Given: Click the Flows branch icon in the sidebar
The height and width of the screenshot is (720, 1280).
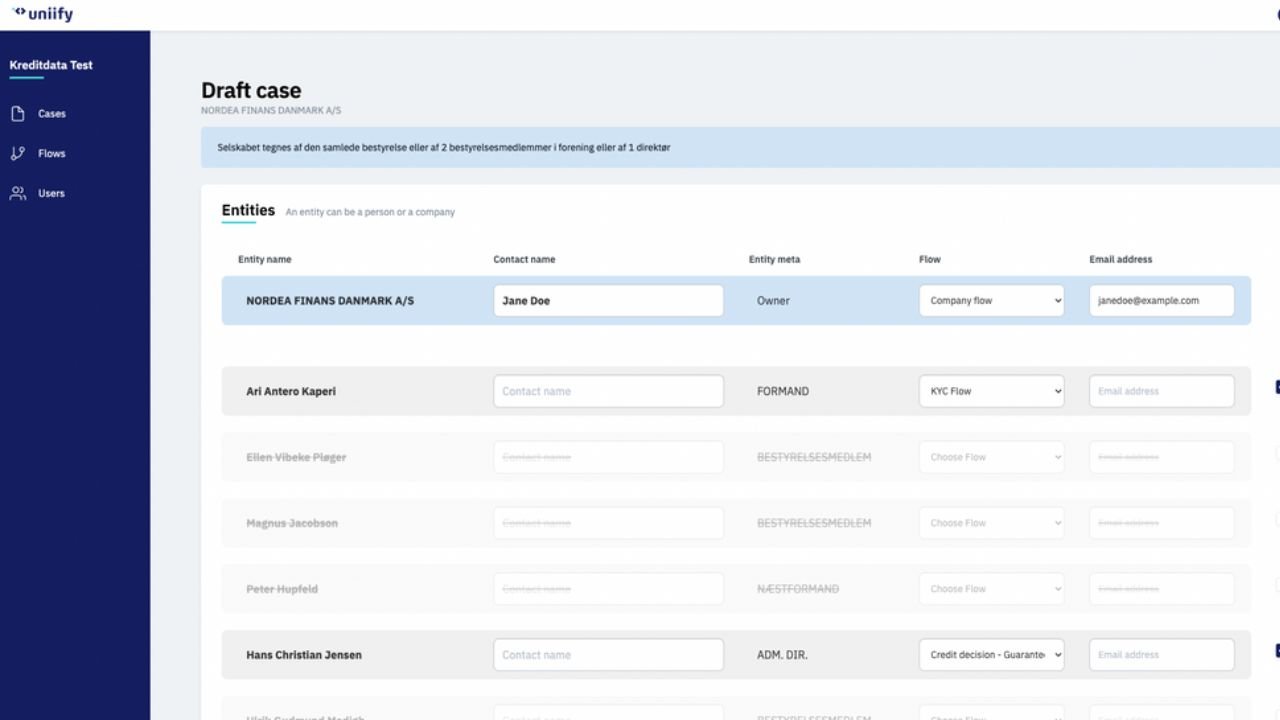Looking at the screenshot, I should (18, 153).
